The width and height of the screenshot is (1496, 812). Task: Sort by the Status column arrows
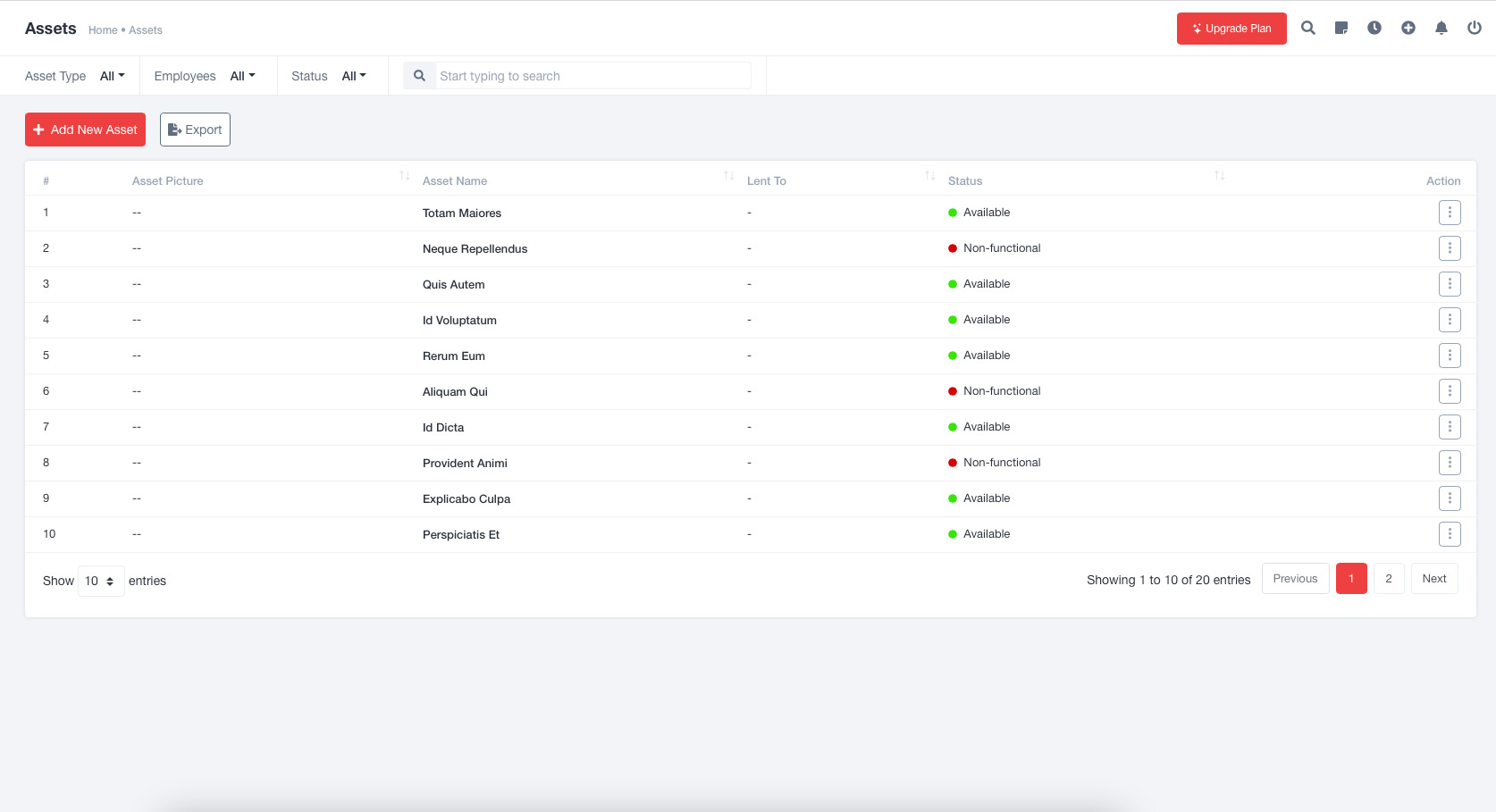click(x=1220, y=176)
